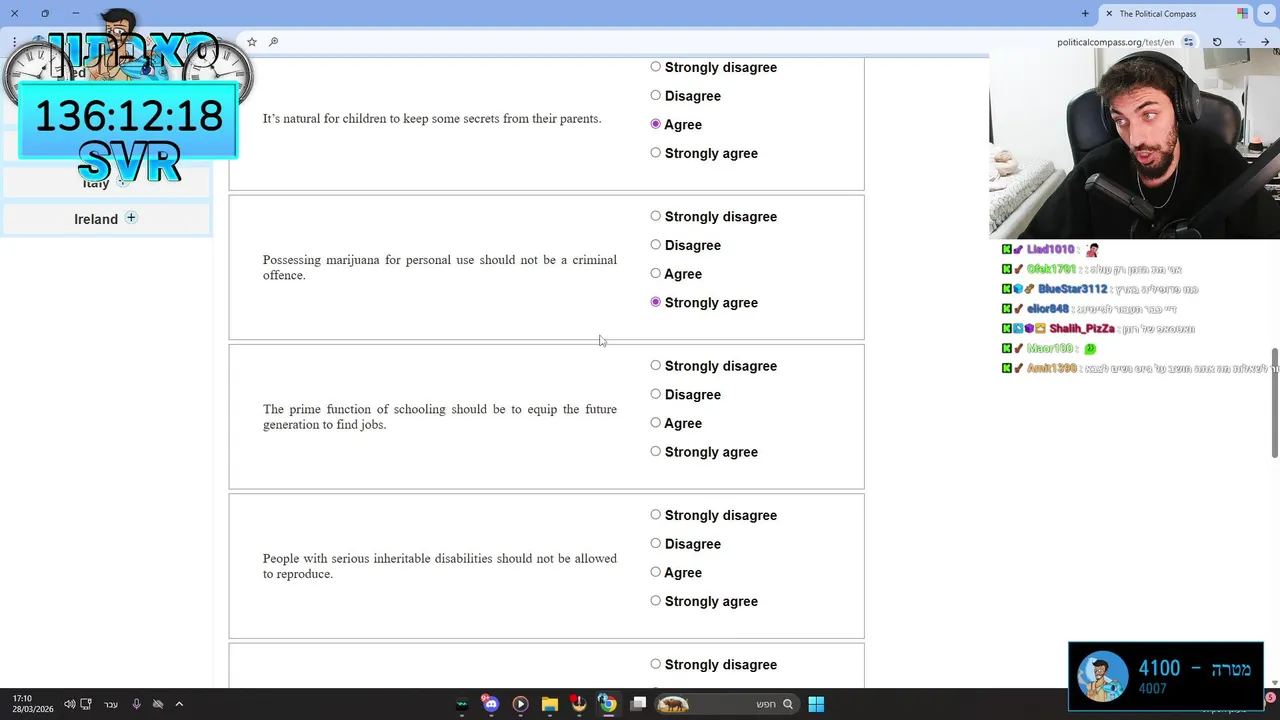Select Agree for children's secrets question
This screenshot has height=720, width=1280.
pos(655,124)
